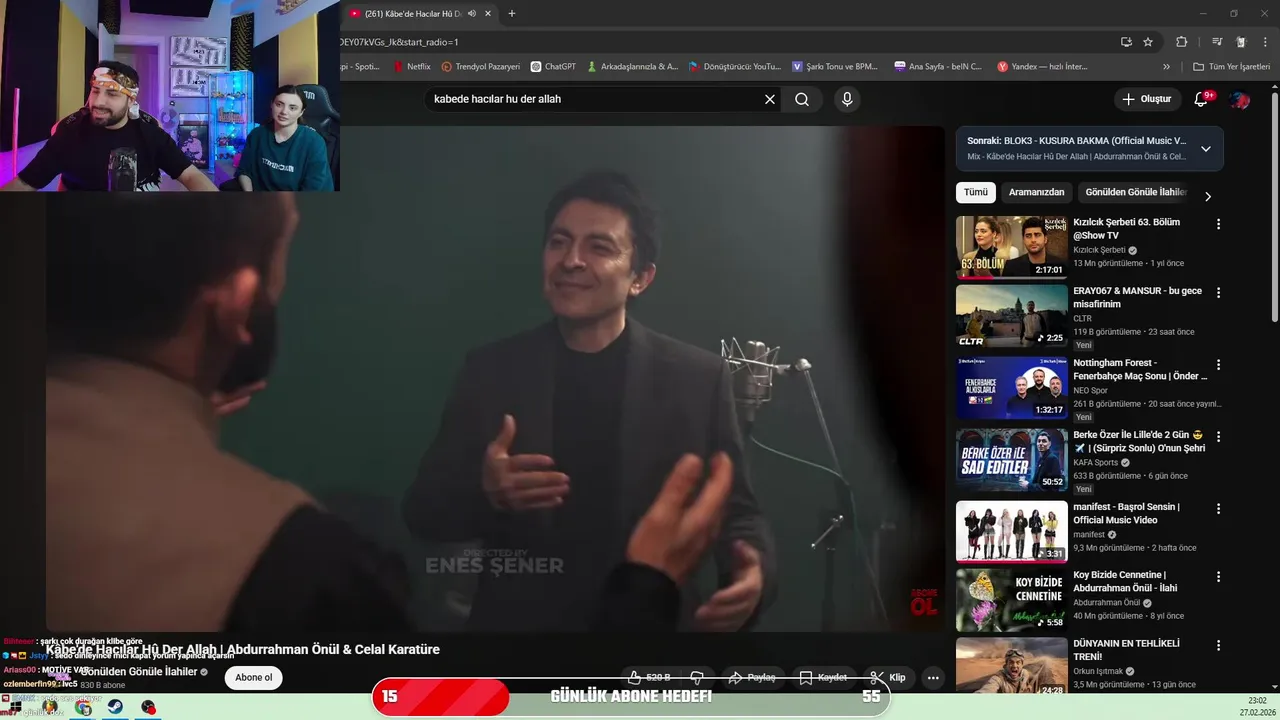Image resolution: width=1280 pixels, height=720 pixels.
Task: Open manifest - Başrol Sensin video thumbnail
Action: [1011, 532]
